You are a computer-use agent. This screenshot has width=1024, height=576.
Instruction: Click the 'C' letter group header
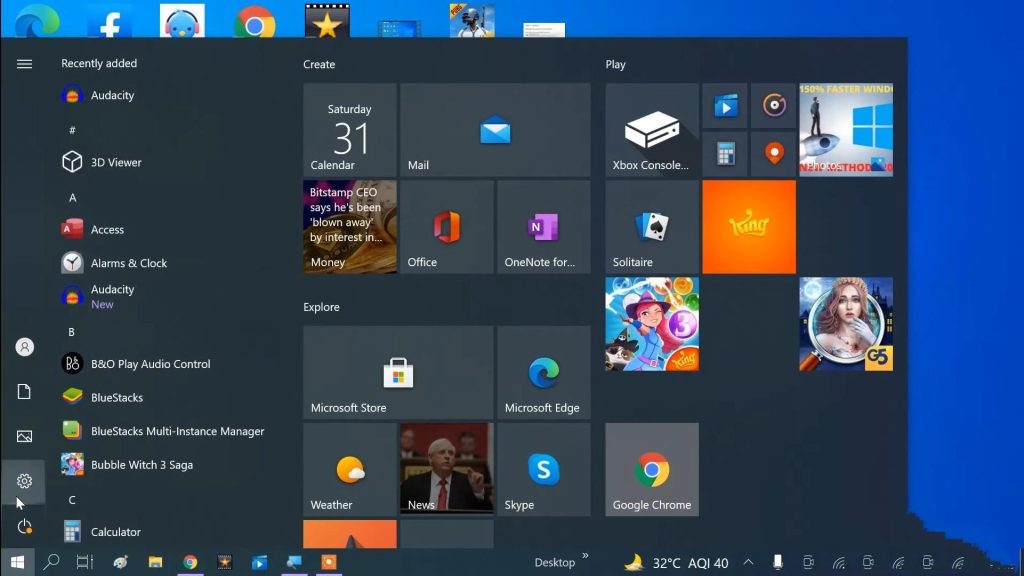point(72,500)
